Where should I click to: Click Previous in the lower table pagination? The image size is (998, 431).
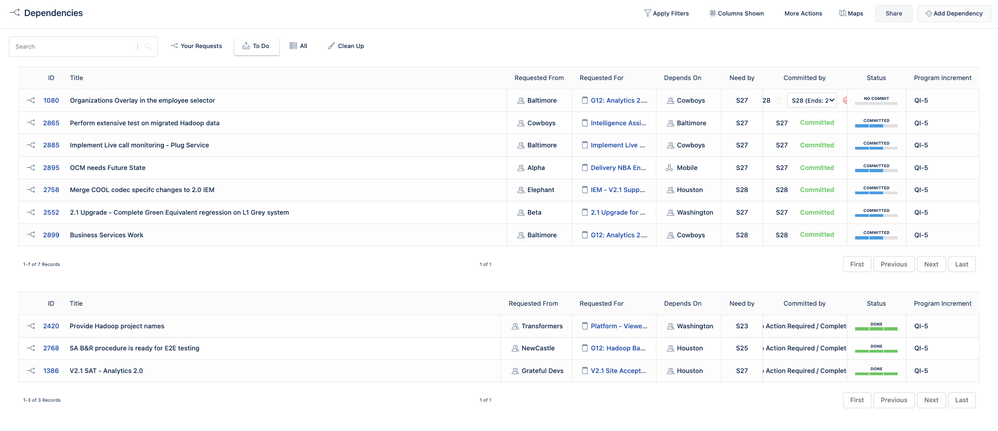tap(894, 400)
